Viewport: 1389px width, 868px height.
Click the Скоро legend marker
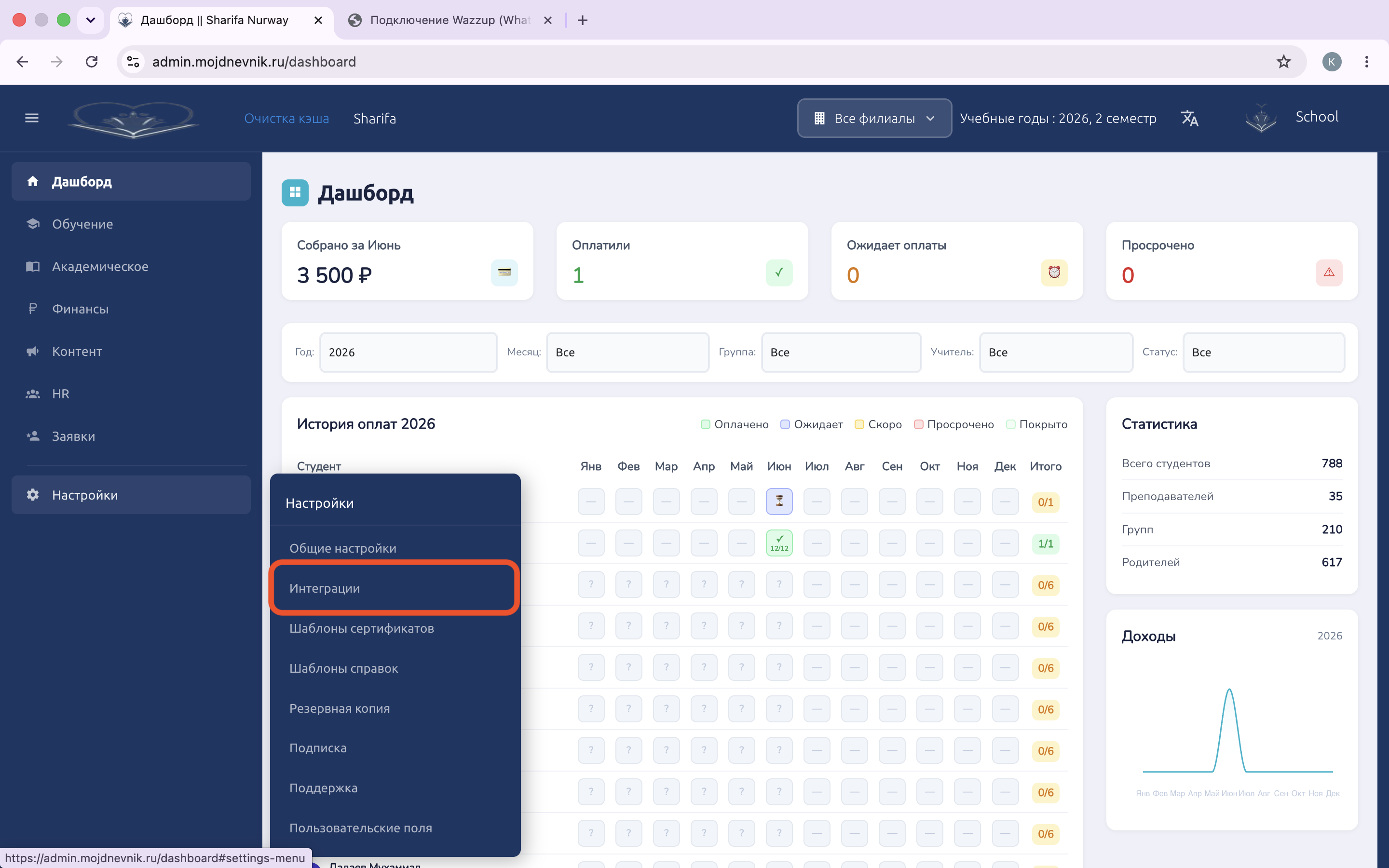[x=859, y=424]
